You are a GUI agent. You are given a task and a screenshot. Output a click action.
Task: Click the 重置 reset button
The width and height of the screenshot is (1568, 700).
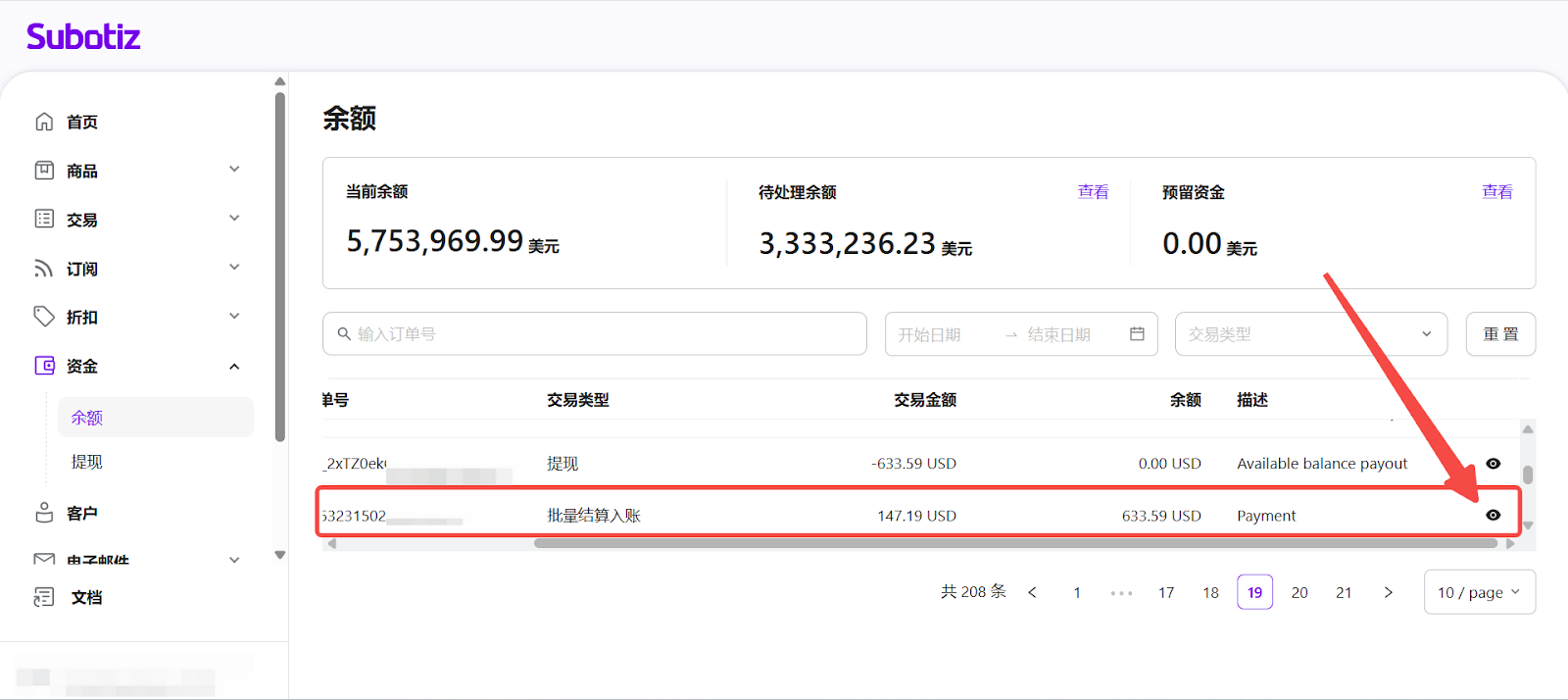(x=1500, y=334)
